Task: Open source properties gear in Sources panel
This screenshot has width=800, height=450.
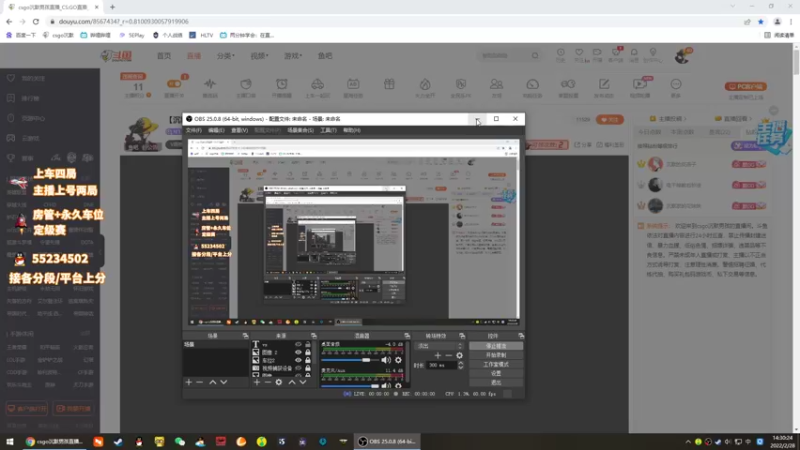Action: 279,382
